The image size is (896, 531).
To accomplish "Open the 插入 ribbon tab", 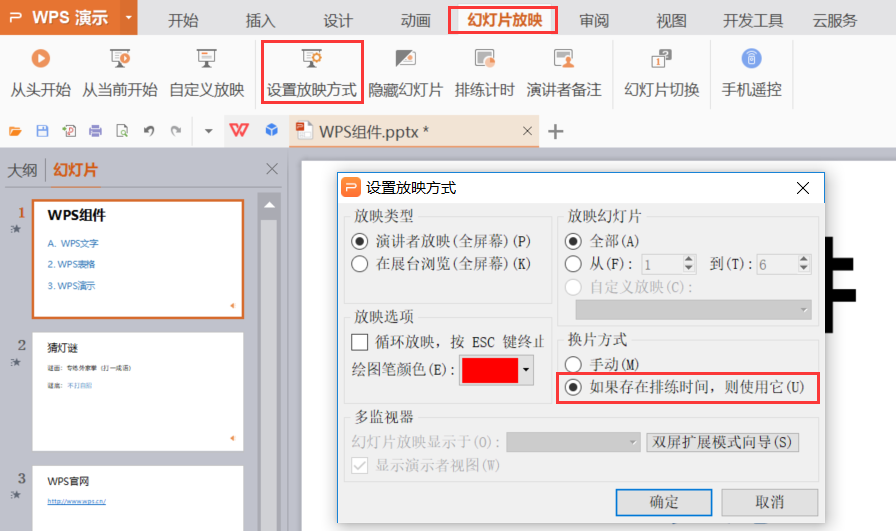I will 260,21.
